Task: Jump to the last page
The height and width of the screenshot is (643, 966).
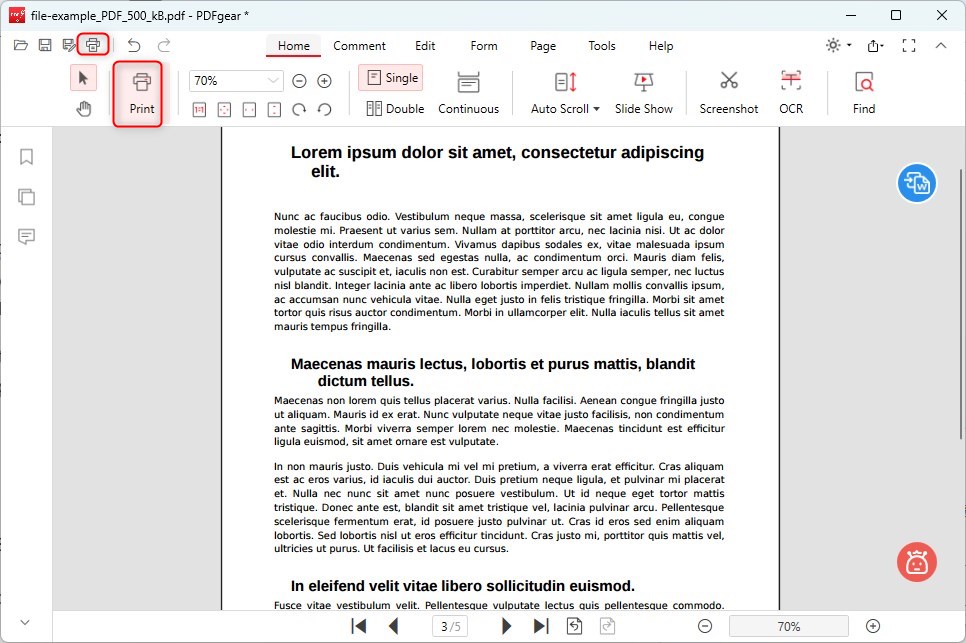Action: tap(541, 626)
